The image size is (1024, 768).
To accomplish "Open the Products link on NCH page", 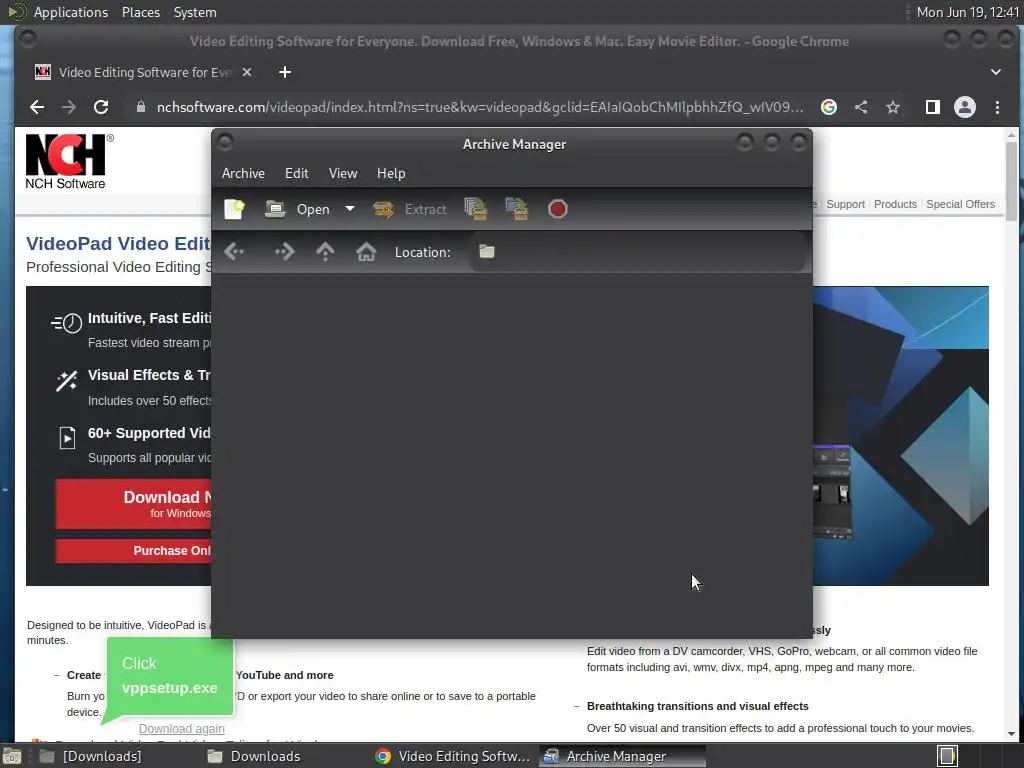I will pos(895,204).
